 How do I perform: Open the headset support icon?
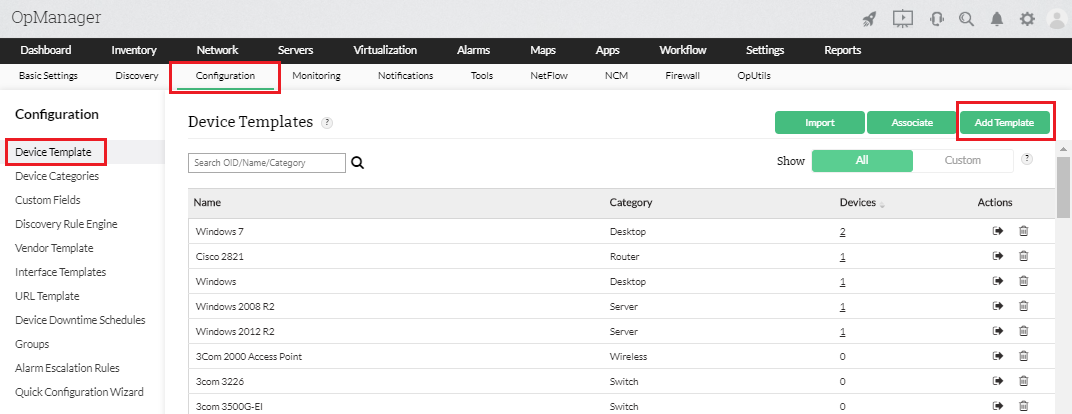pyautogui.click(x=937, y=18)
